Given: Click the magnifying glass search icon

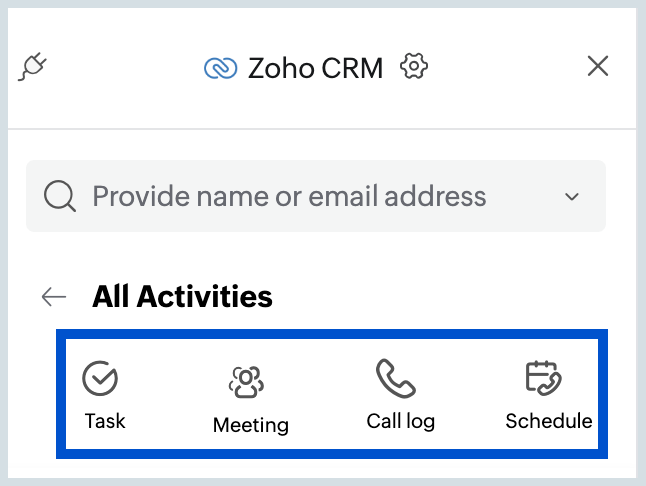Looking at the screenshot, I should [x=60, y=196].
